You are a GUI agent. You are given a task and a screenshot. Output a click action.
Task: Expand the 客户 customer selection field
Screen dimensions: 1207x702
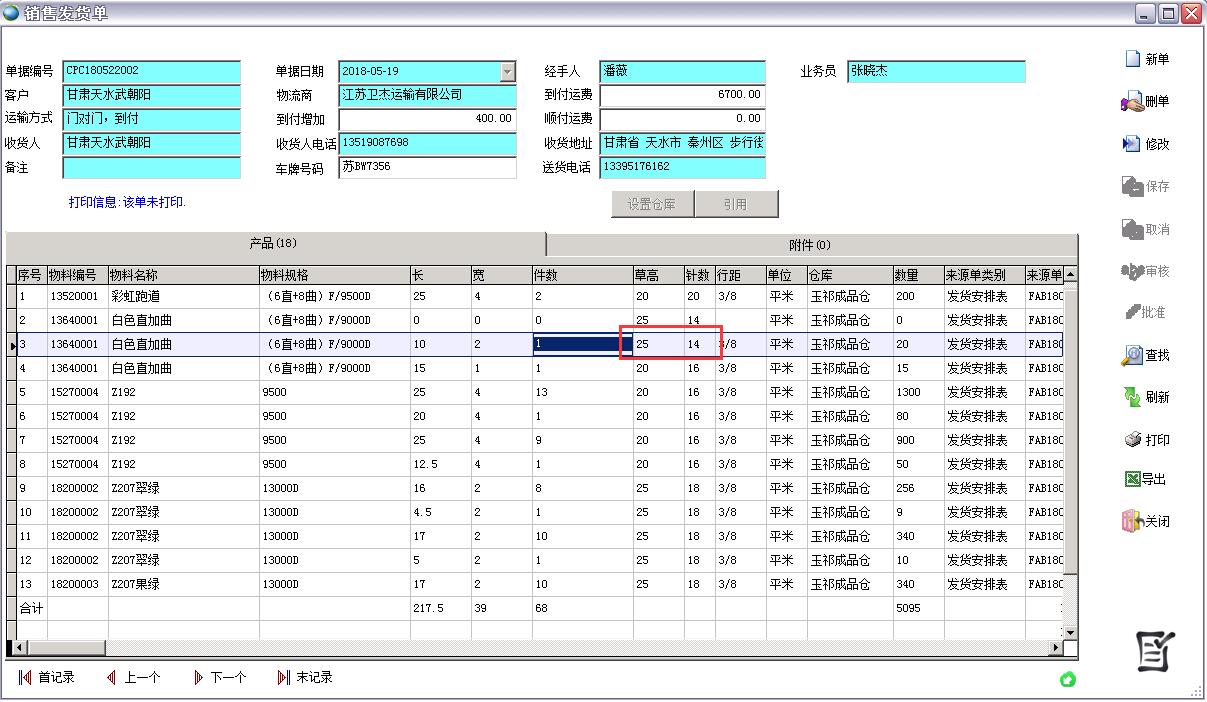pos(150,96)
